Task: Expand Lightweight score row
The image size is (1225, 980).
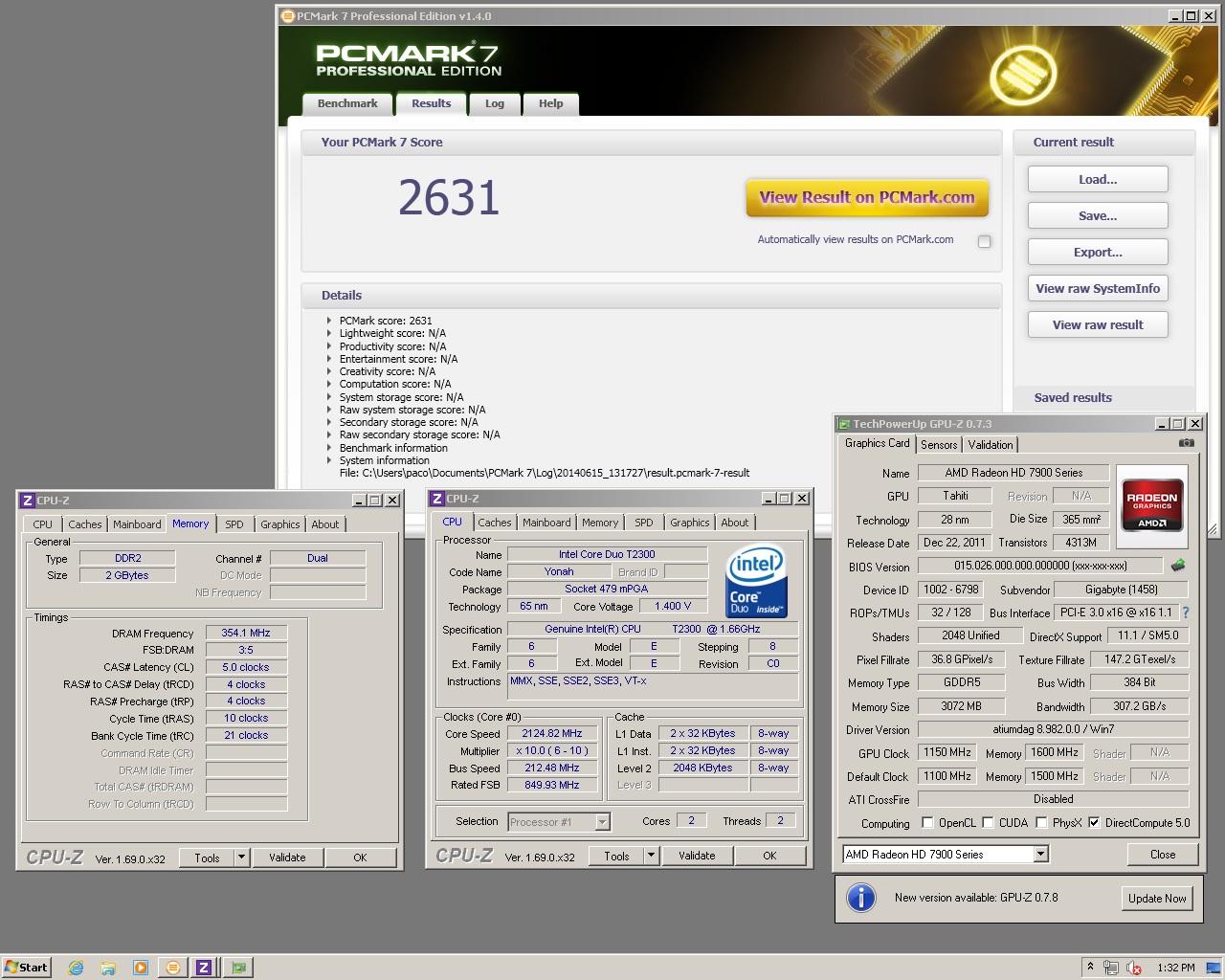Action: tap(329, 333)
